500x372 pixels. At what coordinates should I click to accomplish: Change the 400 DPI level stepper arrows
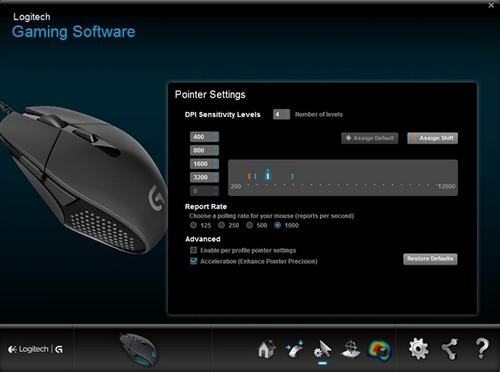[x=215, y=137]
